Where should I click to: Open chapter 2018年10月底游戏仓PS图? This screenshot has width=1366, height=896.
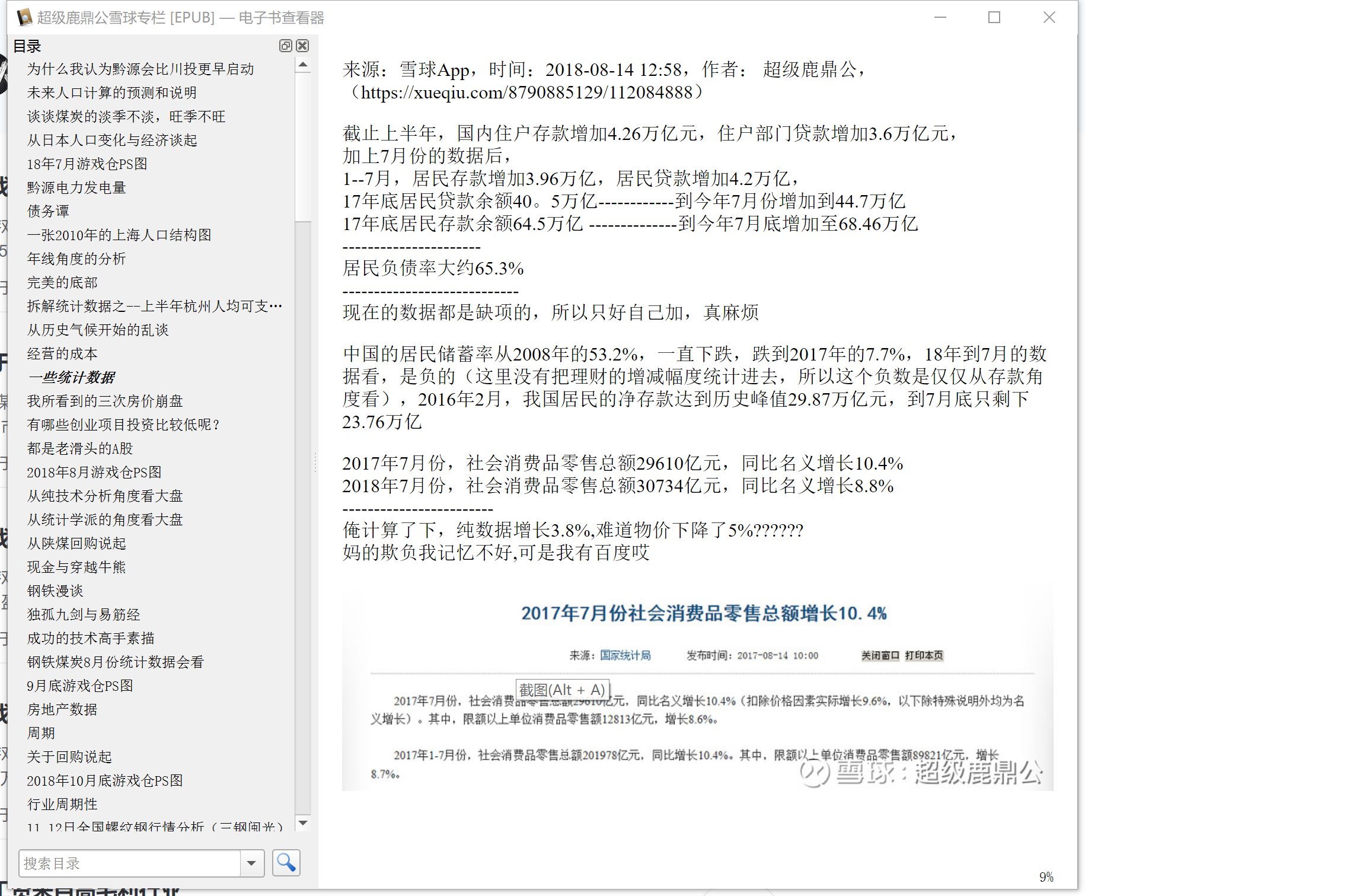pyautogui.click(x=105, y=780)
